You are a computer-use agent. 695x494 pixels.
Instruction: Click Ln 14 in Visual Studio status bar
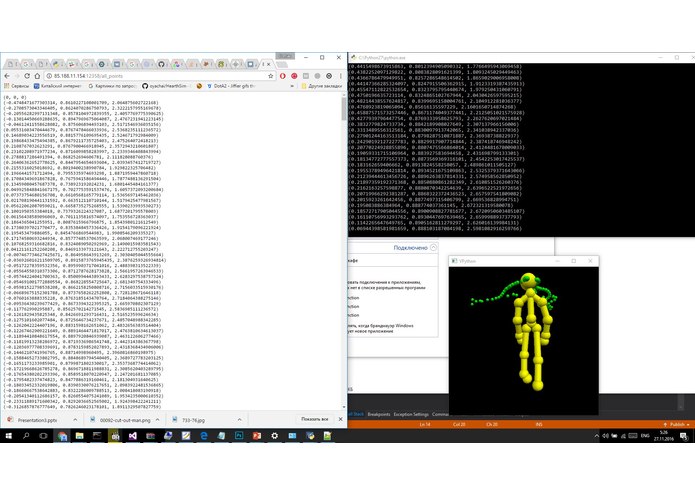pyautogui.click(x=425, y=424)
